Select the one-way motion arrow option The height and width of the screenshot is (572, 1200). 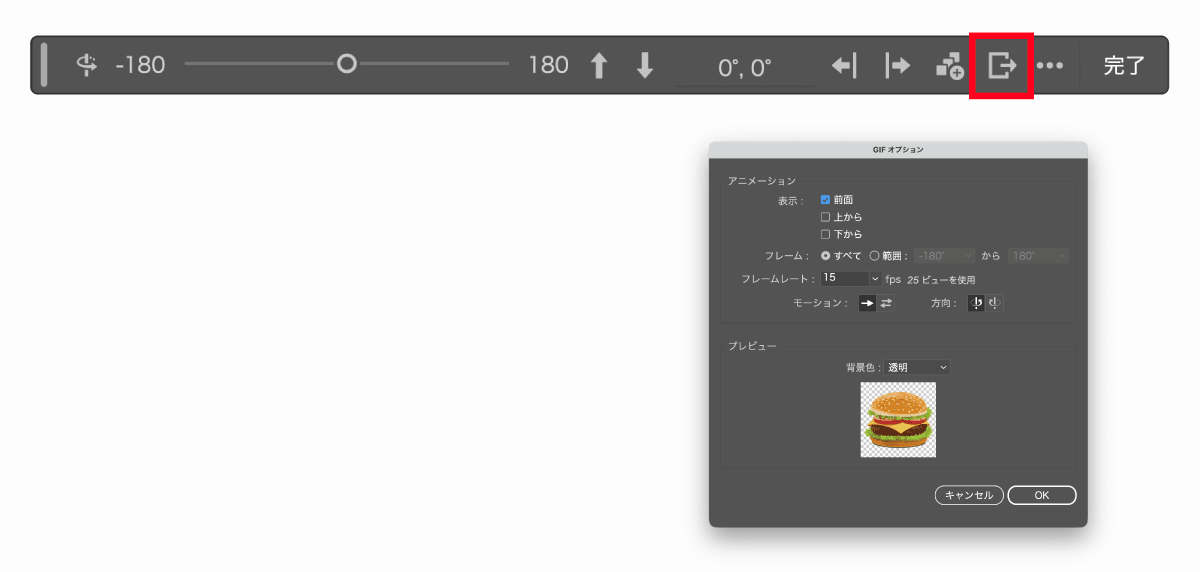[867, 303]
